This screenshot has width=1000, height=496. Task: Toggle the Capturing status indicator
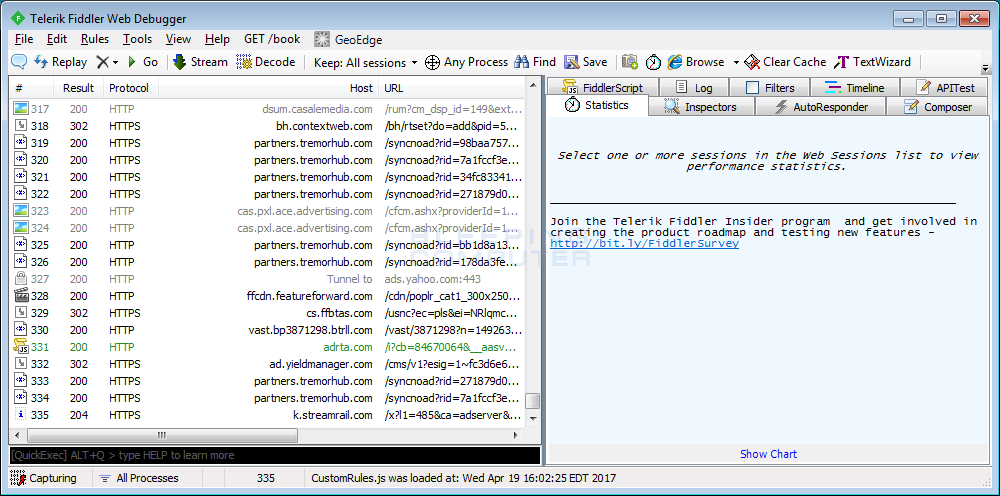click(45, 478)
